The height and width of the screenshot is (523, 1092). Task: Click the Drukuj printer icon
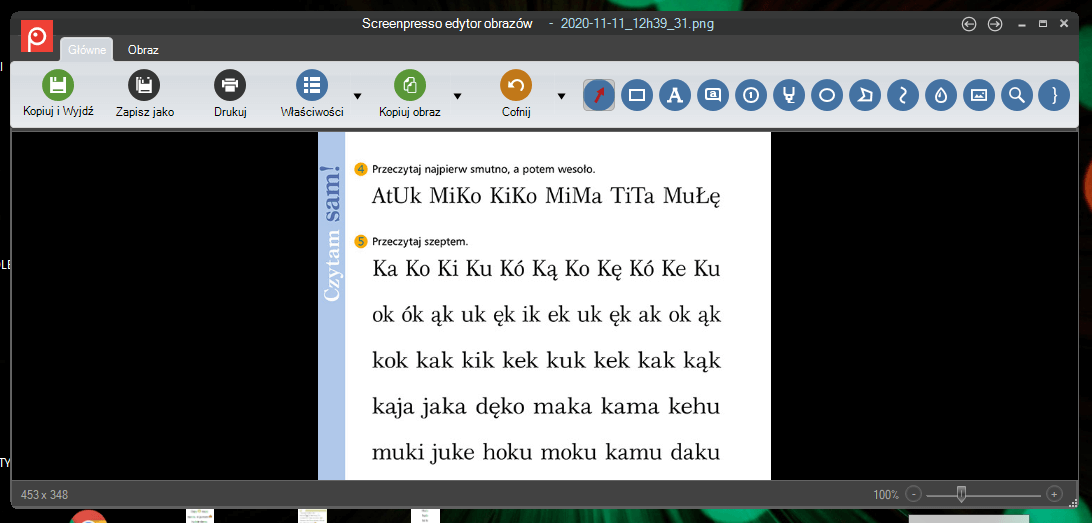point(230,85)
